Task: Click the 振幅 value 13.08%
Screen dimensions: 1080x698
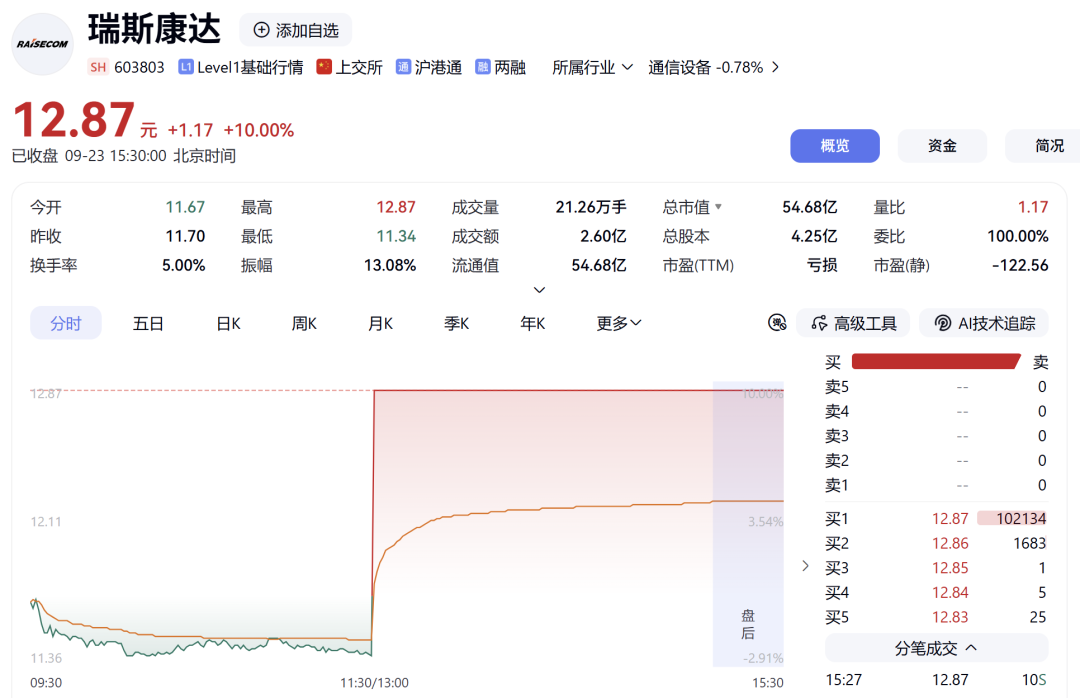Action: [390, 265]
